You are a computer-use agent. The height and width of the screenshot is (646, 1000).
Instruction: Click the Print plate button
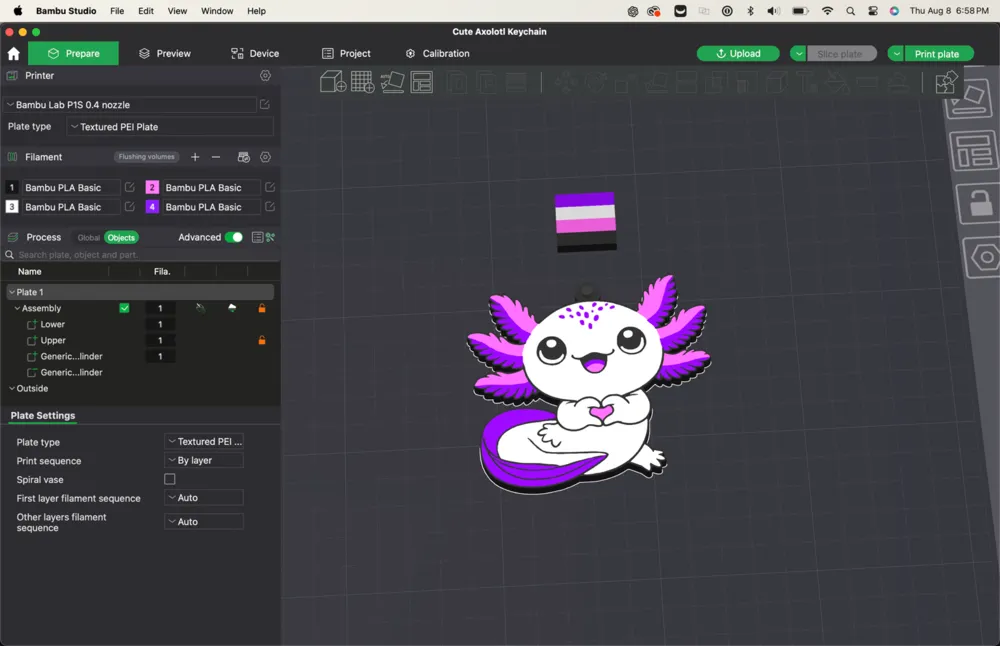click(x=939, y=54)
